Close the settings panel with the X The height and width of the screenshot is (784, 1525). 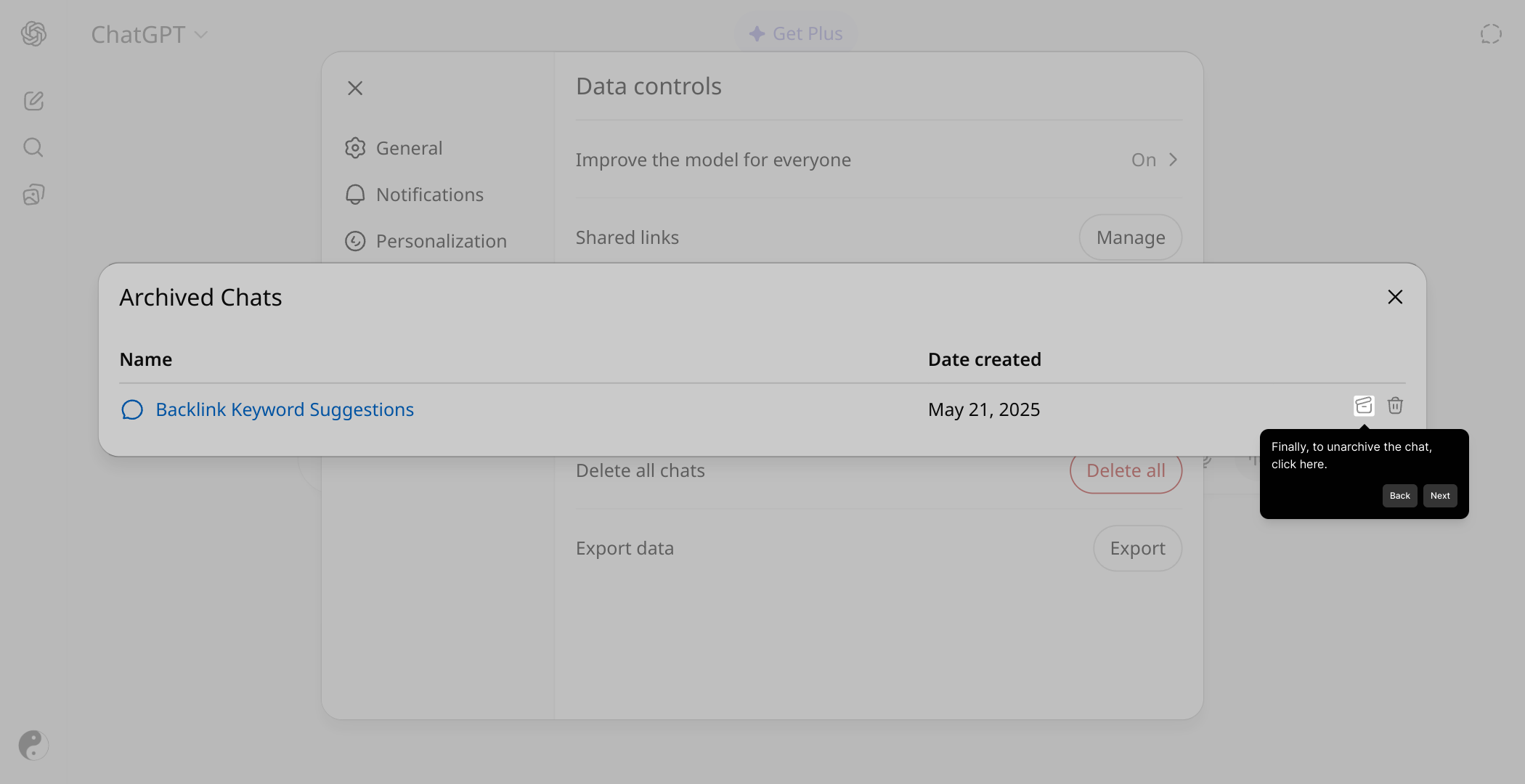[355, 88]
